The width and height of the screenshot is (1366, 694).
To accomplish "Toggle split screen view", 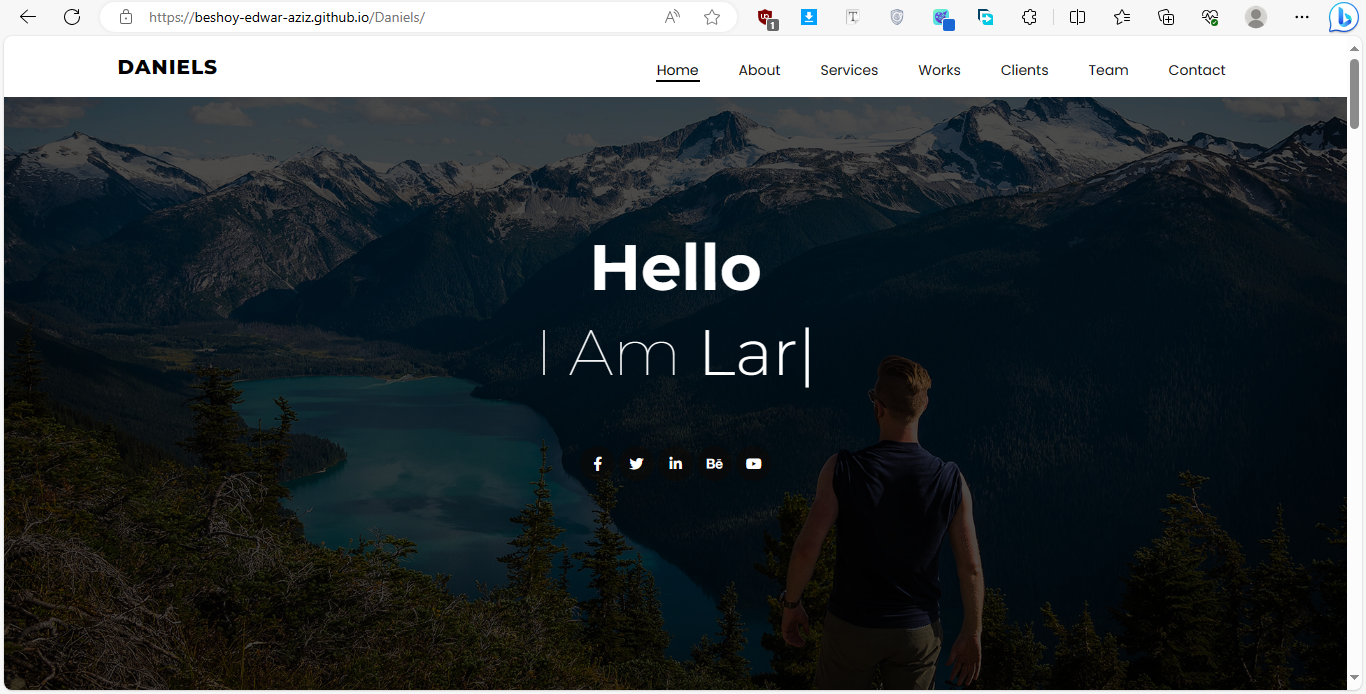I will pos(1077,17).
